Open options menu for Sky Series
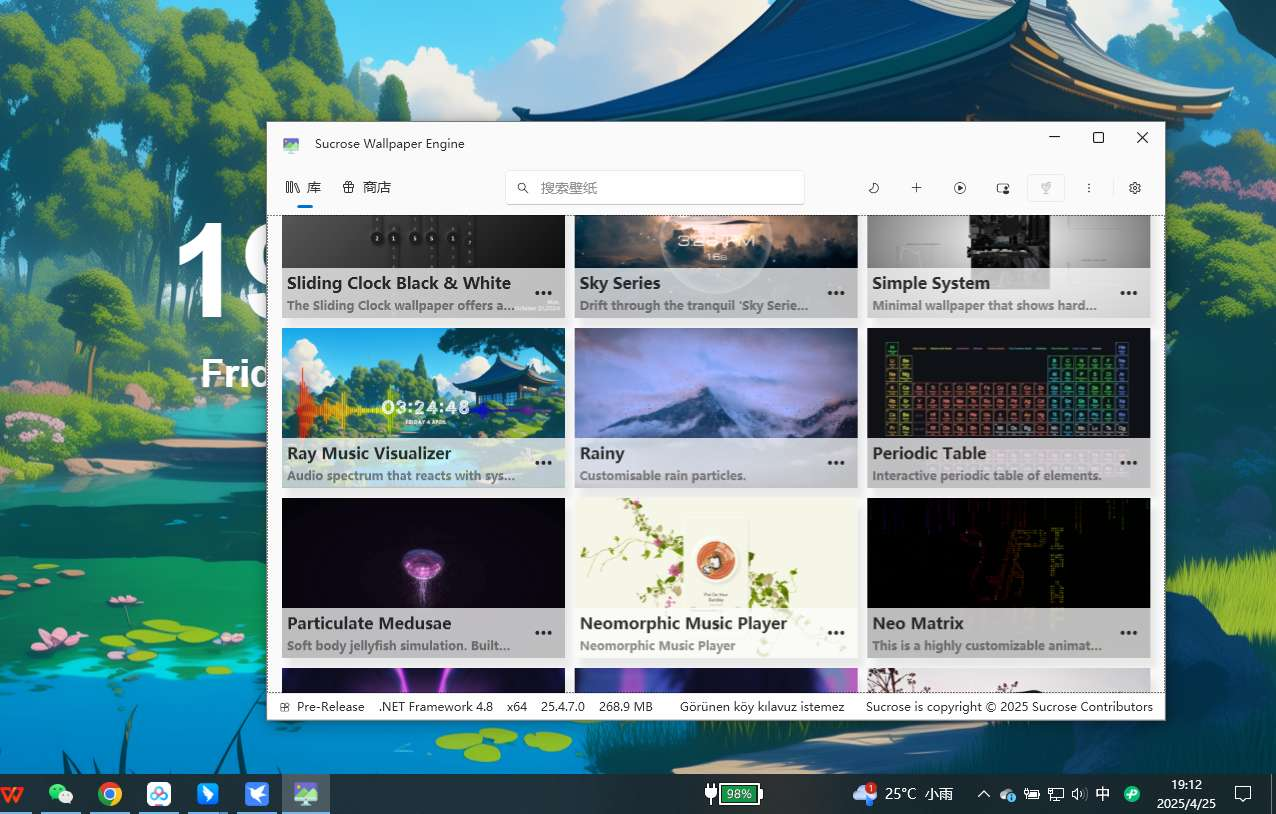 pos(836,293)
